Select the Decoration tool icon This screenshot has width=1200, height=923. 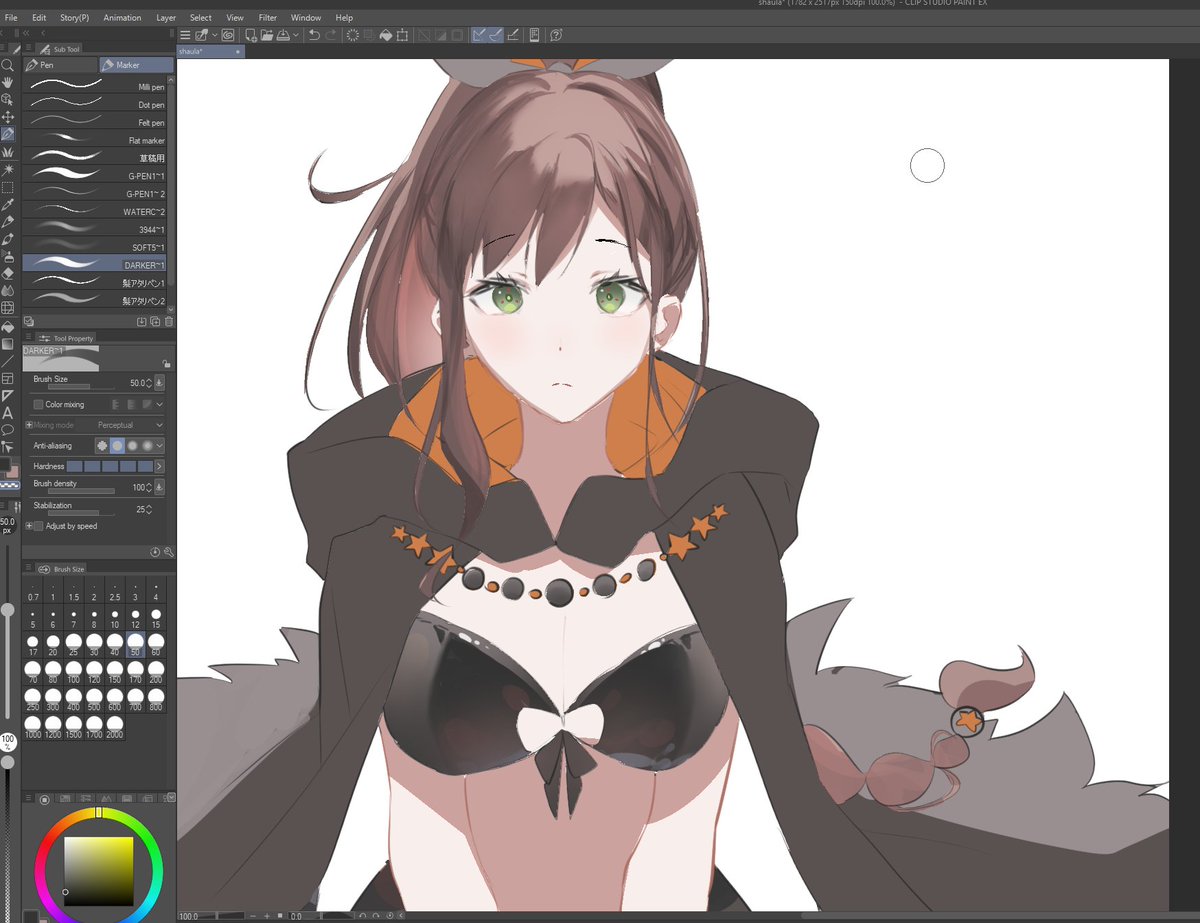(7, 151)
